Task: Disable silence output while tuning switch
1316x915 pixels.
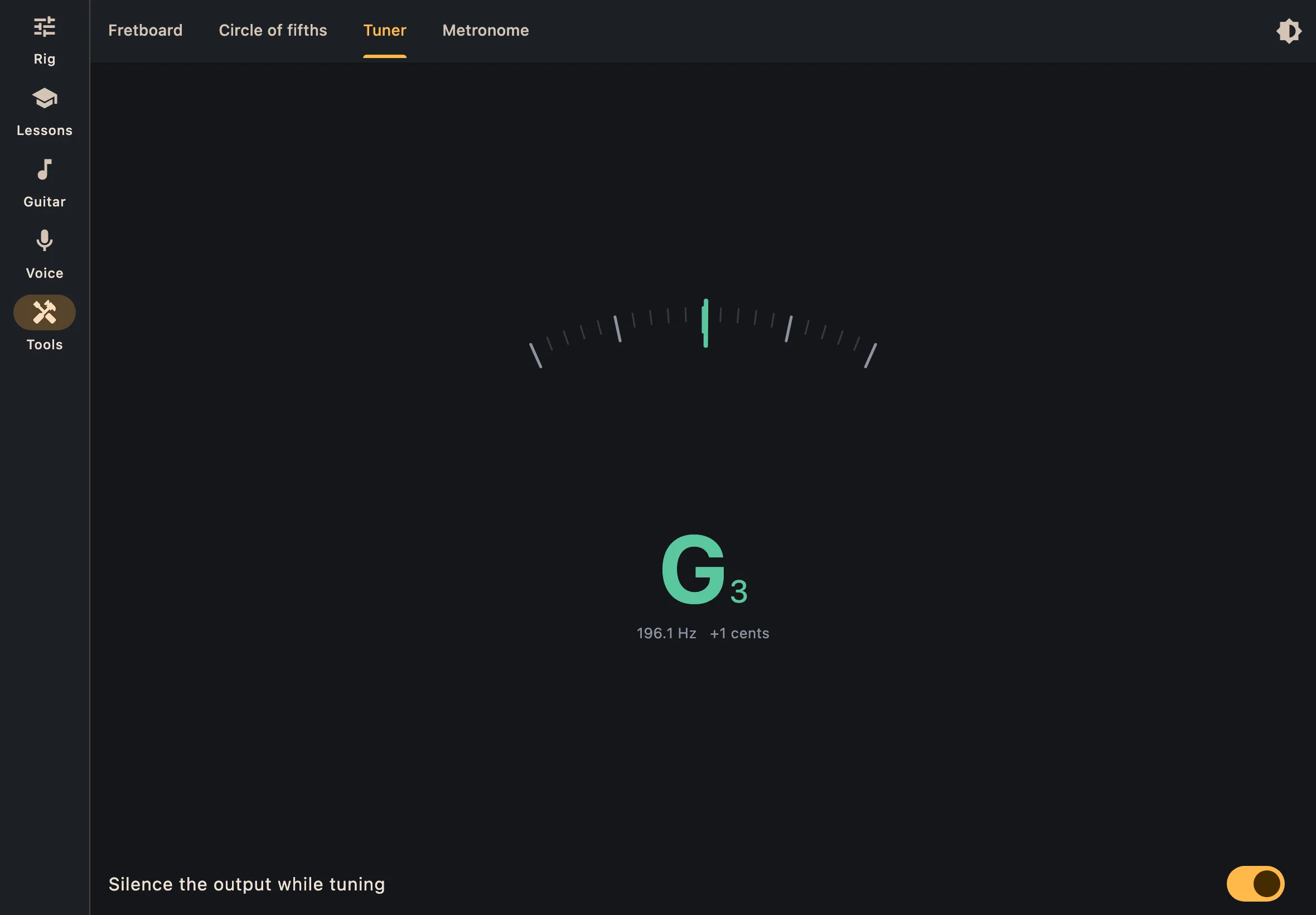Action: pos(1255,883)
